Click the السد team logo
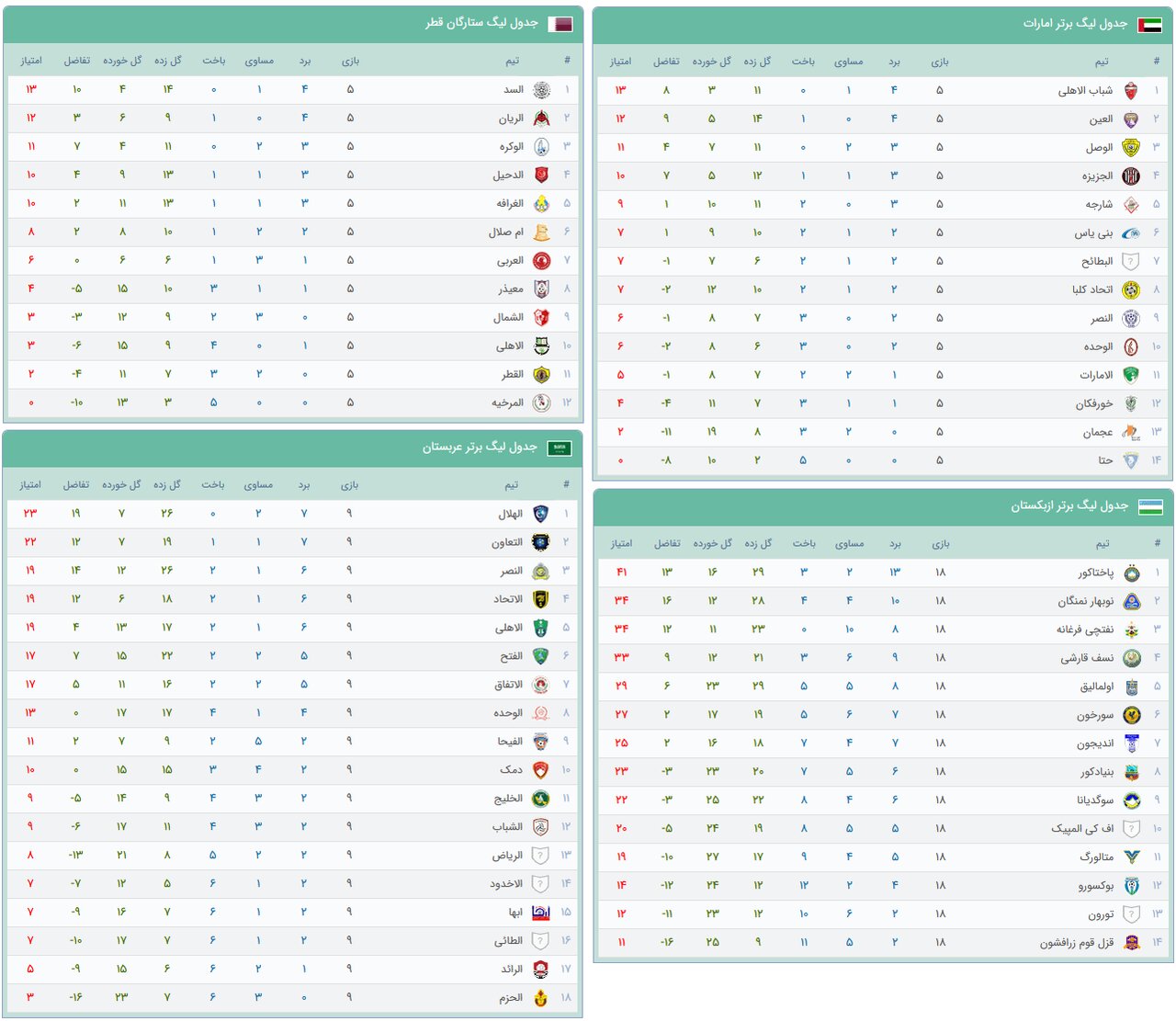 [542, 90]
